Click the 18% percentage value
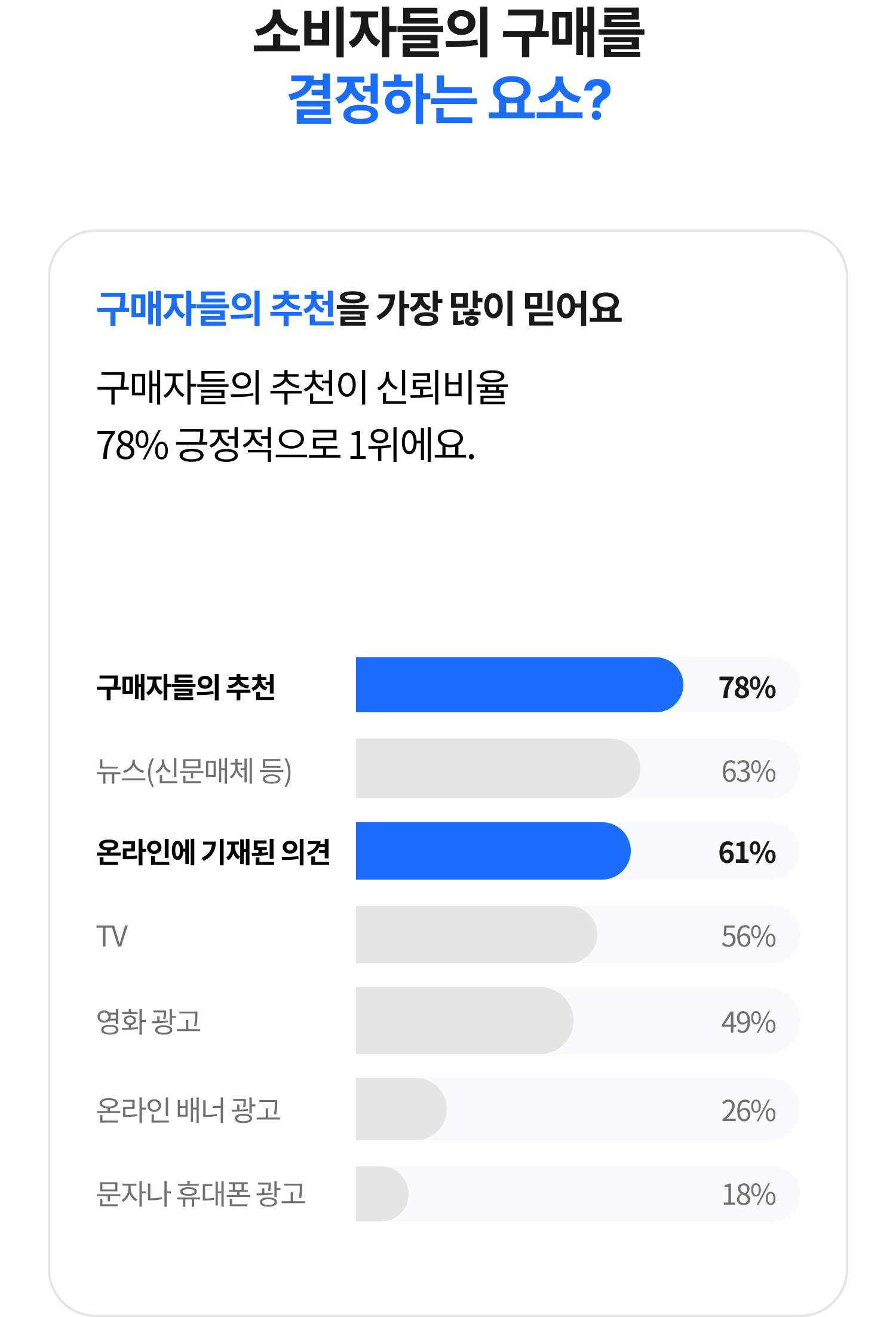 749,1195
